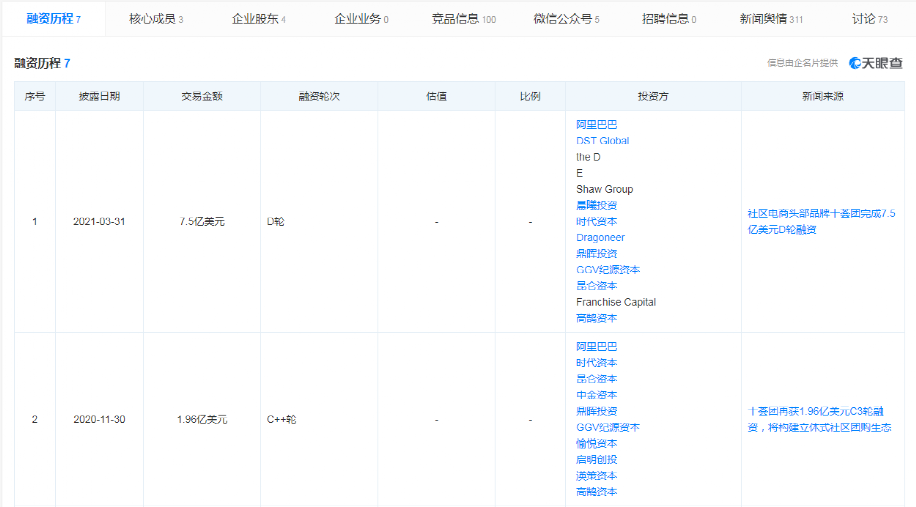Click the 估值 column header
This screenshot has height=507, width=916.
(x=436, y=96)
